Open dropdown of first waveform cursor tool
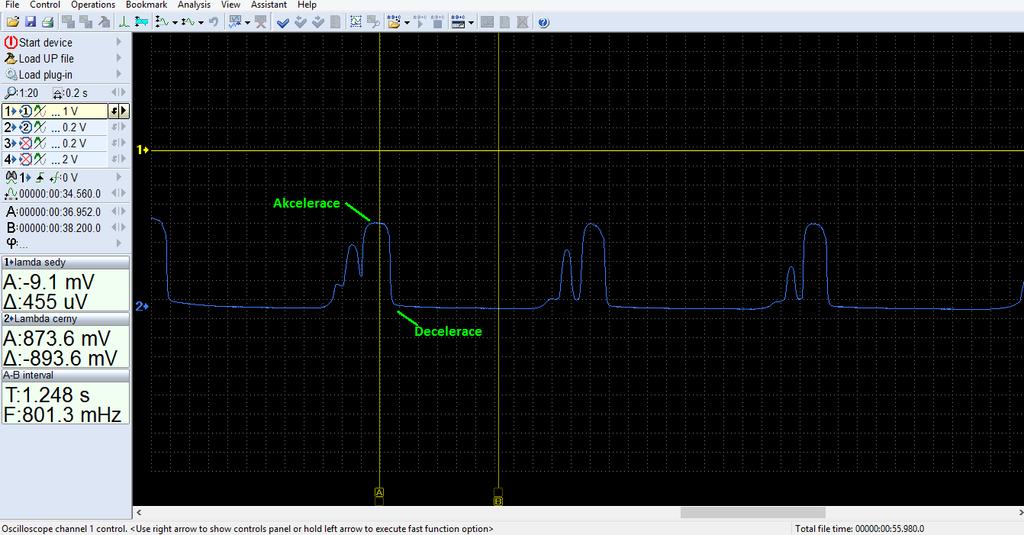 [174, 23]
